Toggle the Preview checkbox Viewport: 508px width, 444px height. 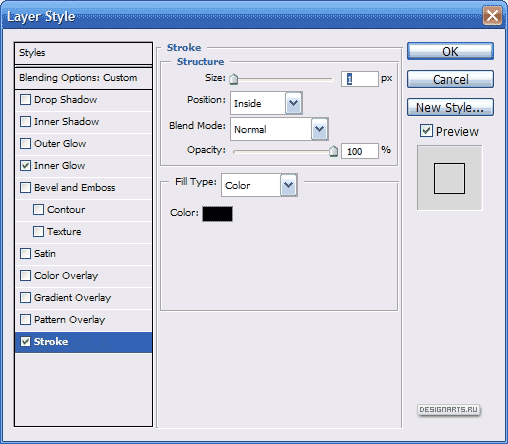426,131
